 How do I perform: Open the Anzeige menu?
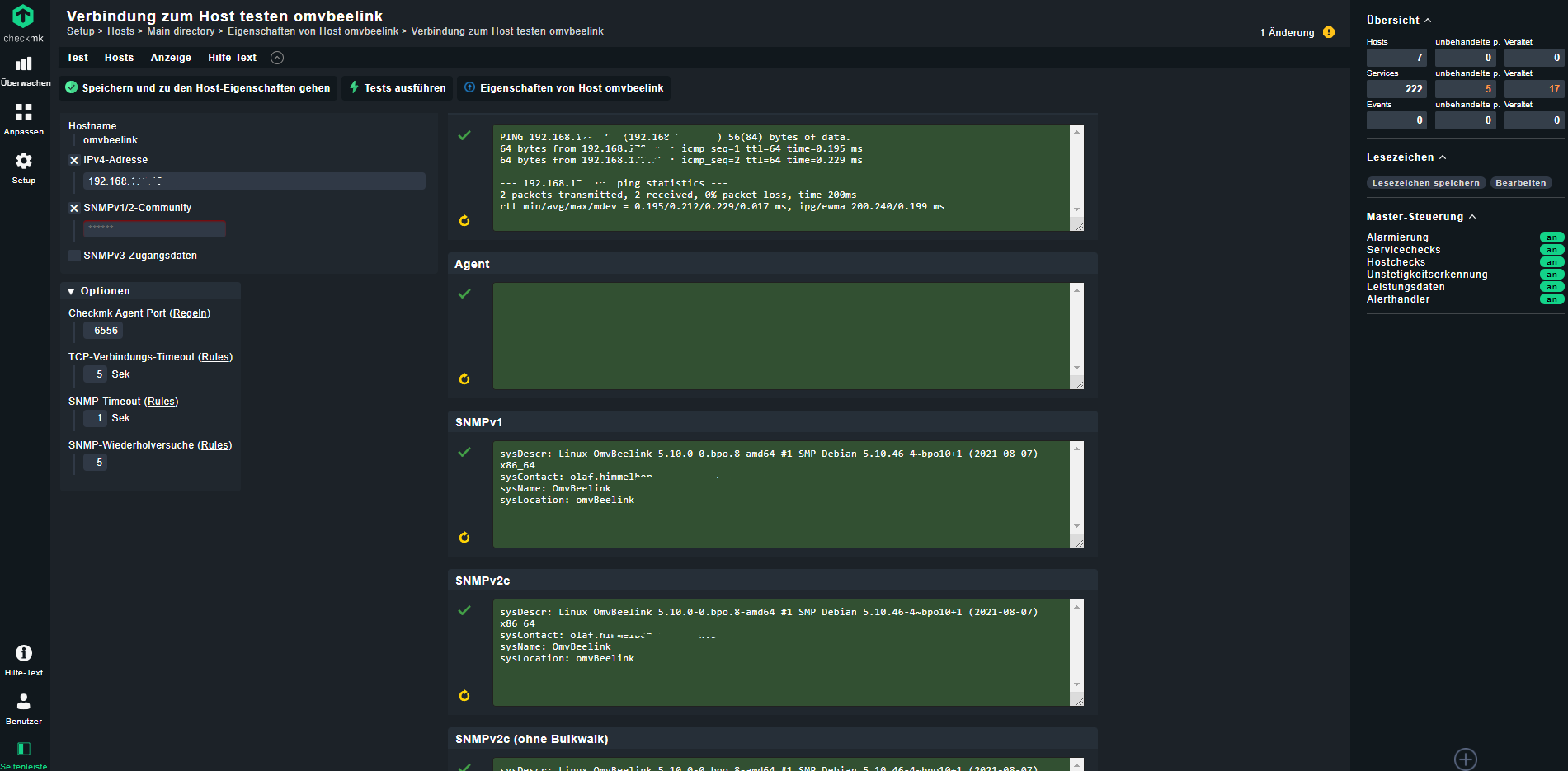[x=171, y=58]
